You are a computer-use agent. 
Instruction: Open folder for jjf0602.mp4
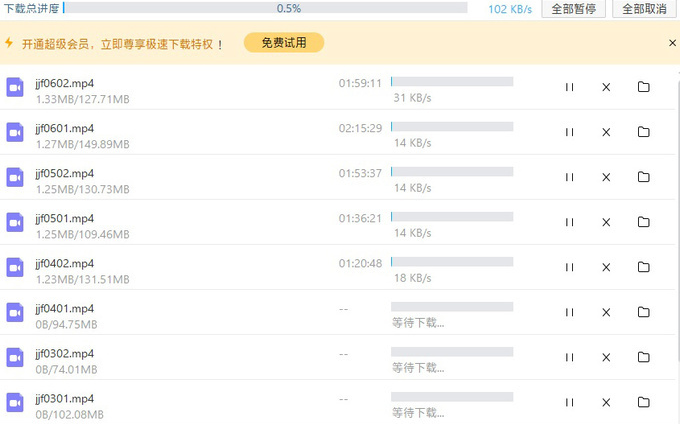click(644, 87)
